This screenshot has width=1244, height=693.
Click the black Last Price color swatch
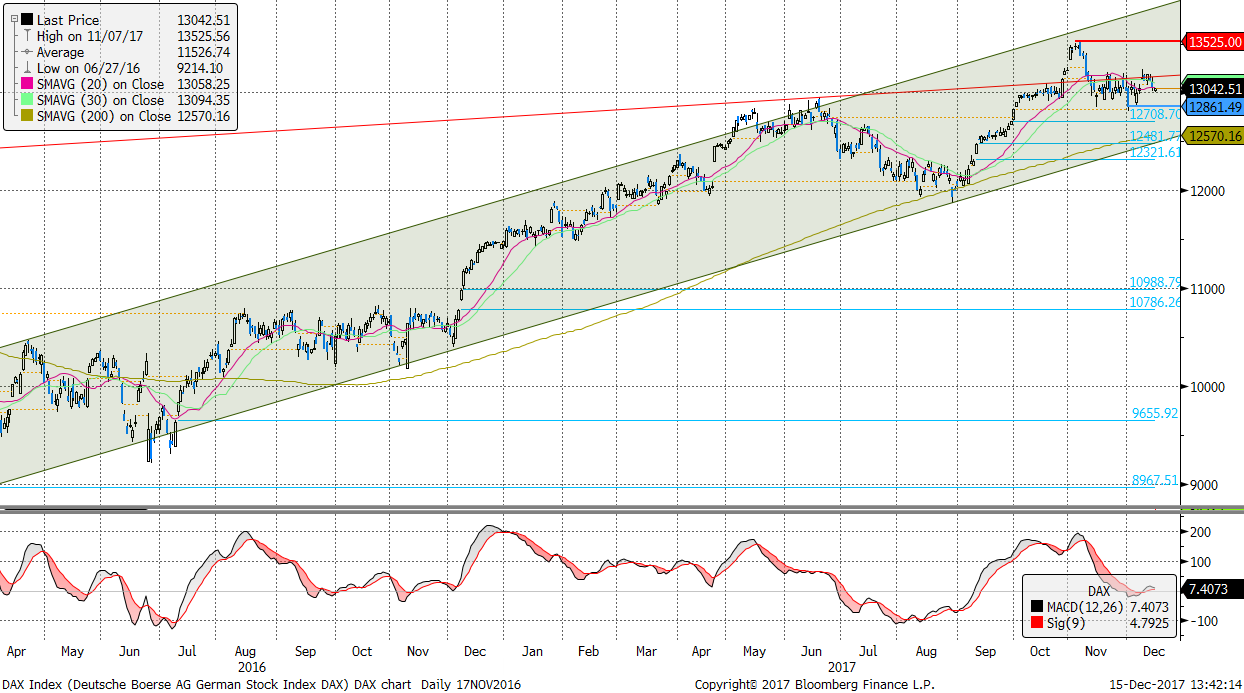[x=26, y=19]
